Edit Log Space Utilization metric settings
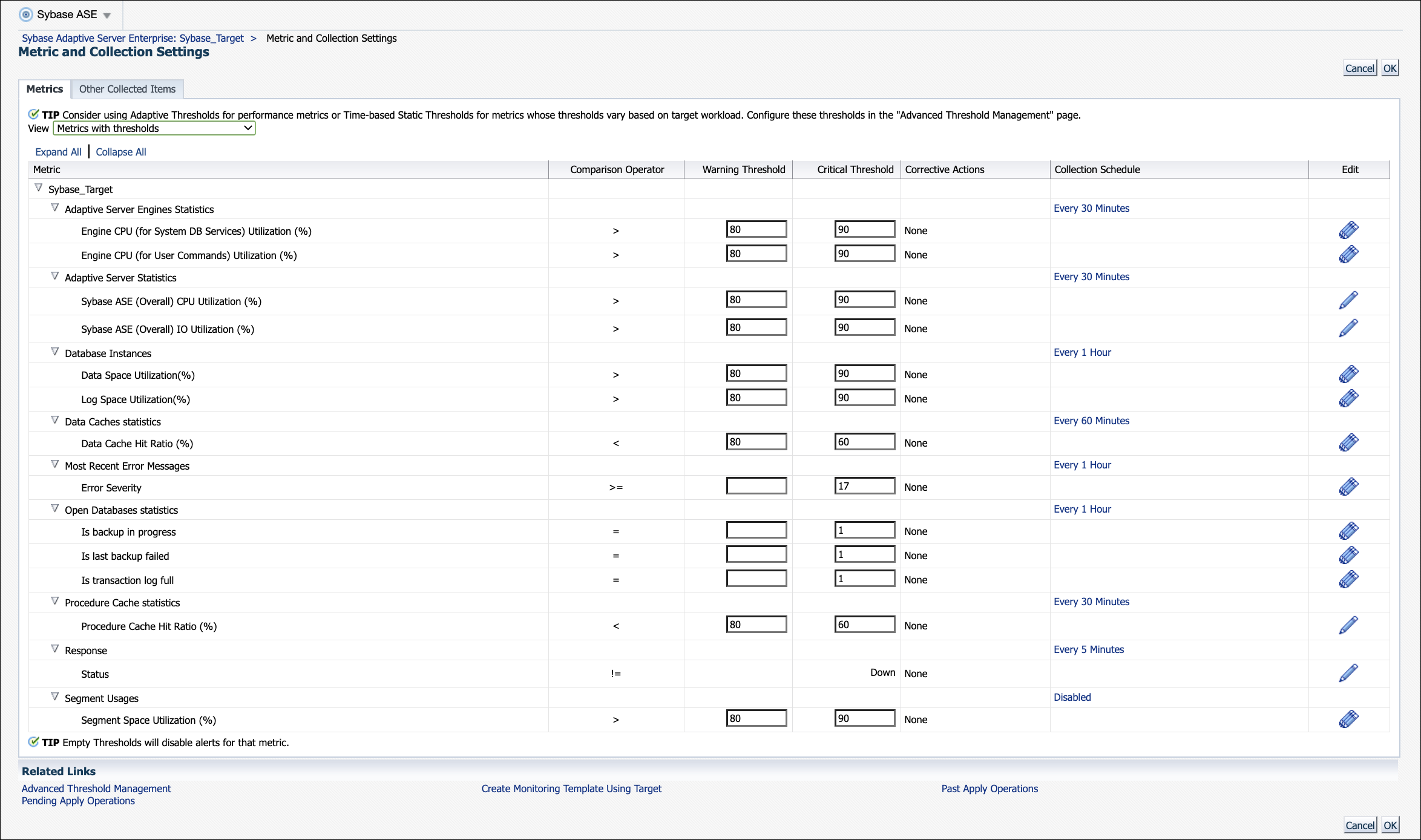Image resolution: width=1421 pixels, height=840 pixels. coord(1348,399)
